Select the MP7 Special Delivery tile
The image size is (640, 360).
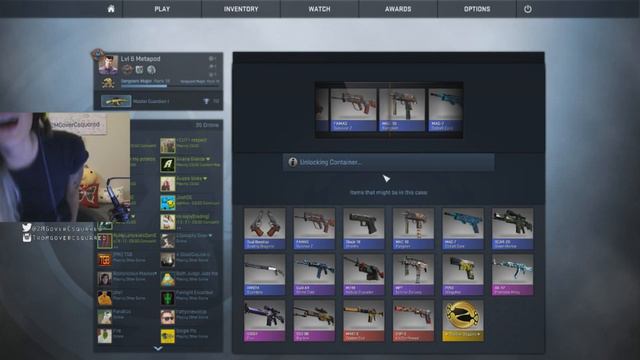click(x=413, y=275)
